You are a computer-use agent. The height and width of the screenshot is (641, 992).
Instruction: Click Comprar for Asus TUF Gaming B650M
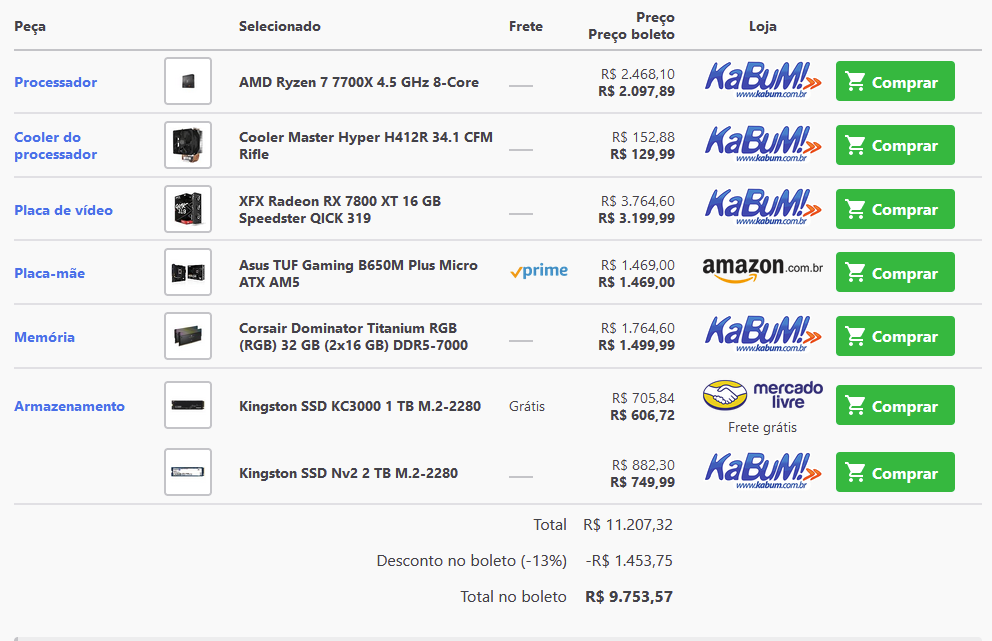pyautogui.click(x=895, y=272)
